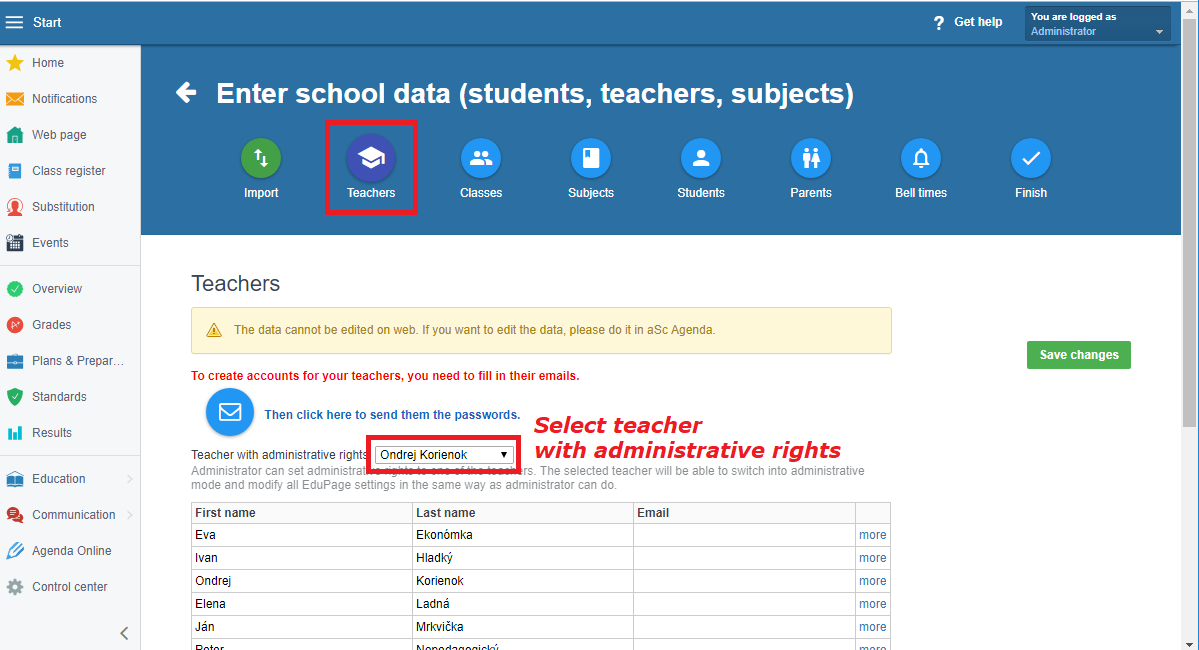The height and width of the screenshot is (650, 1199).
Task: Click the Results bar chart icon
Action: pos(15,432)
